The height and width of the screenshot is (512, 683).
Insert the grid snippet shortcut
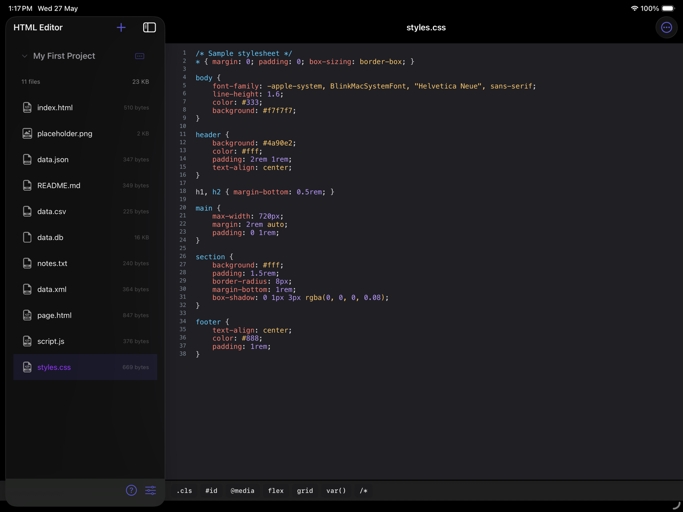[305, 491]
